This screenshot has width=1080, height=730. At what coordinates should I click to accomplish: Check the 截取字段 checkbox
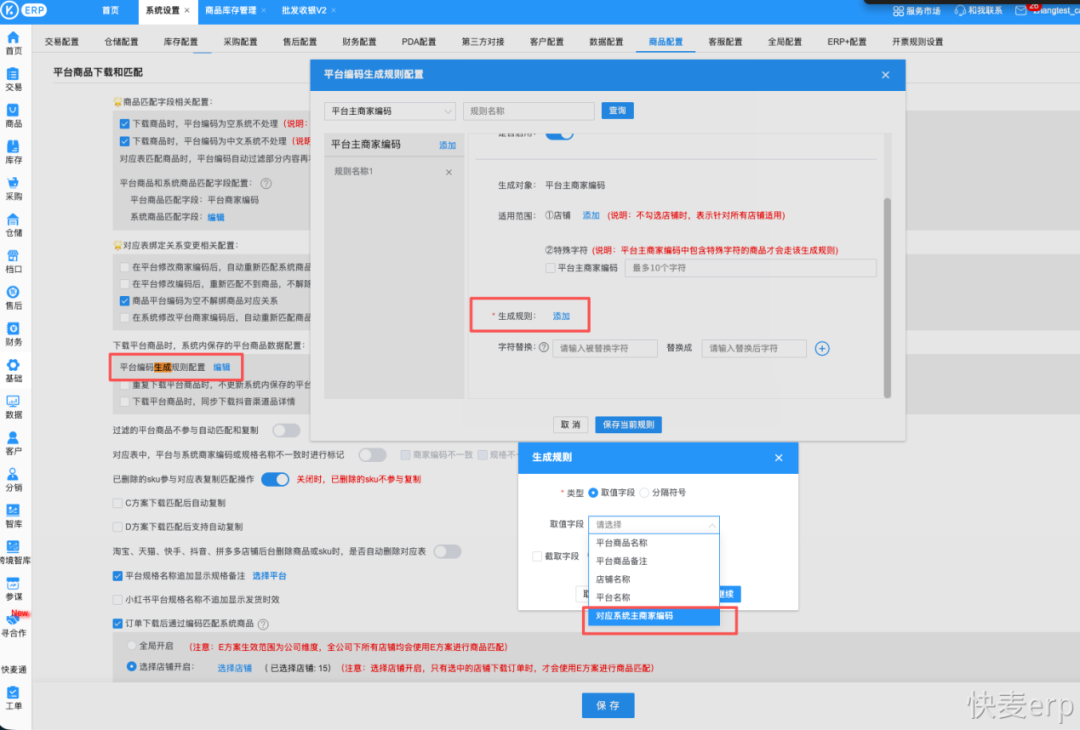pos(537,556)
